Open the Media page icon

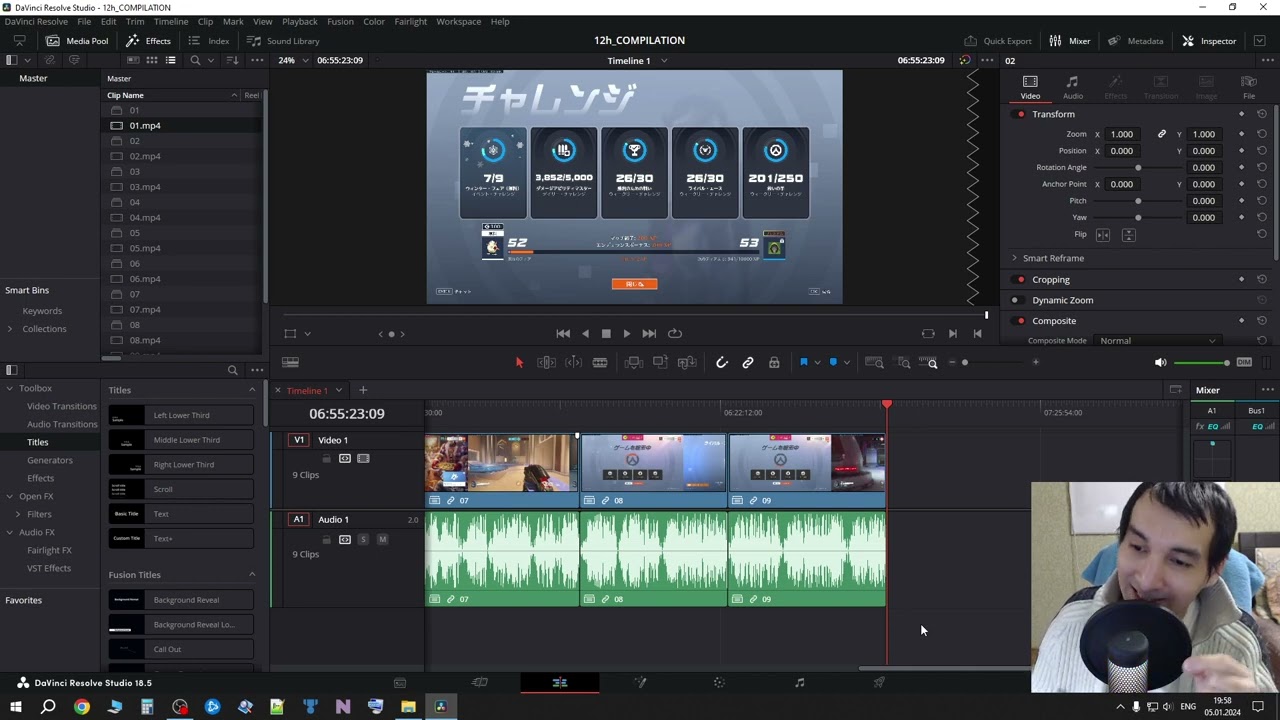click(x=400, y=683)
